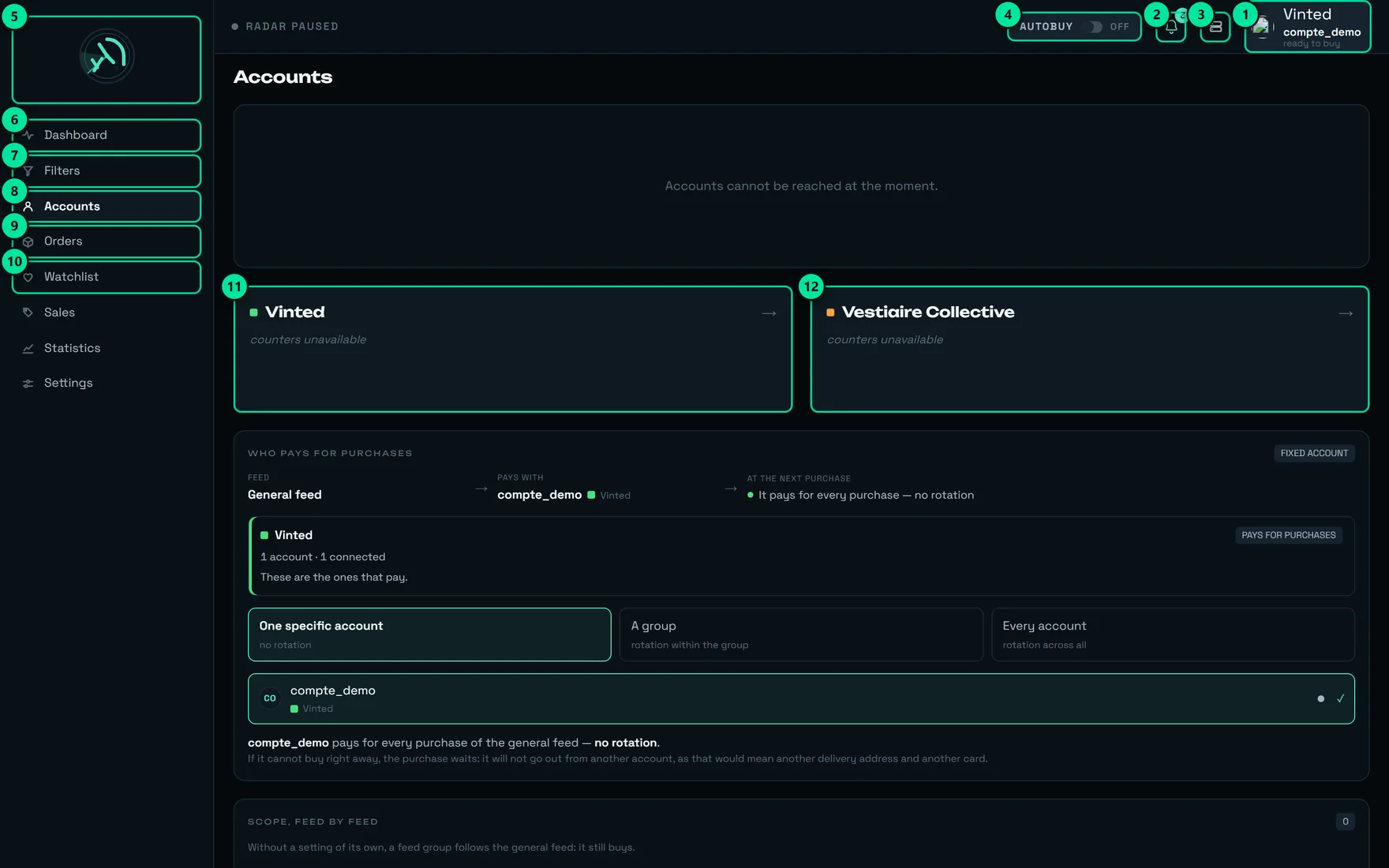Click the RADAR PAUSED status
Viewport: 1389px width, 868px height.
285,27
